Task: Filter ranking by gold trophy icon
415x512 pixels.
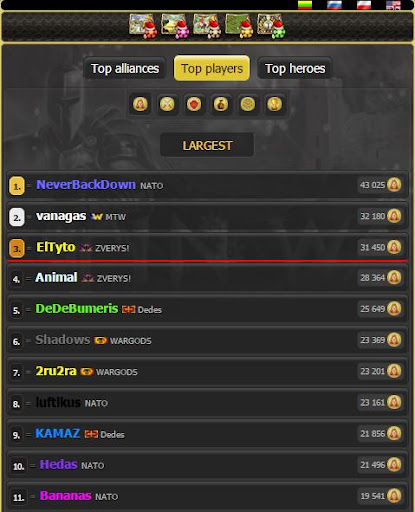Action: click(274, 104)
